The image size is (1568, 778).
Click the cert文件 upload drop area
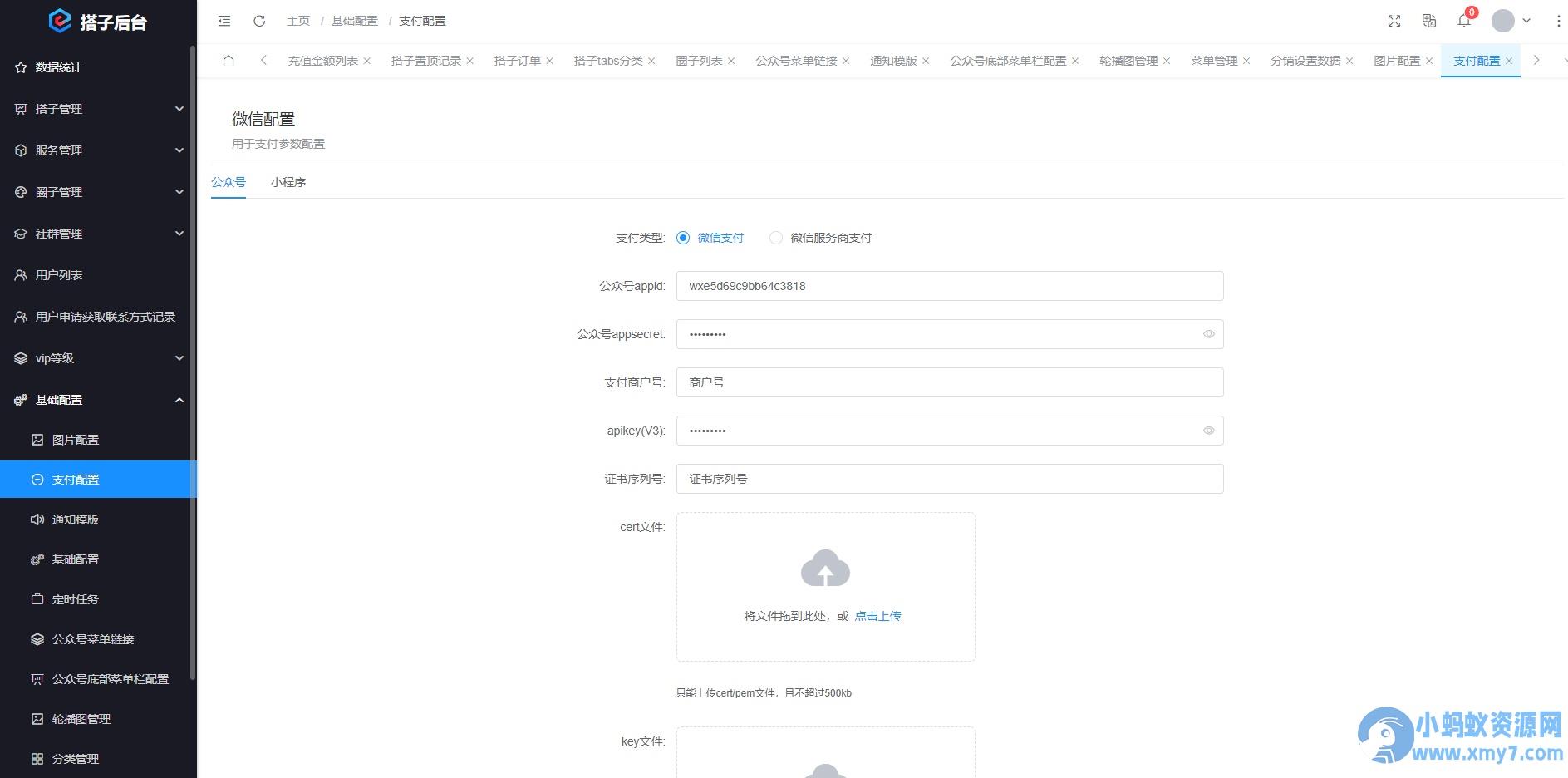pos(825,587)
